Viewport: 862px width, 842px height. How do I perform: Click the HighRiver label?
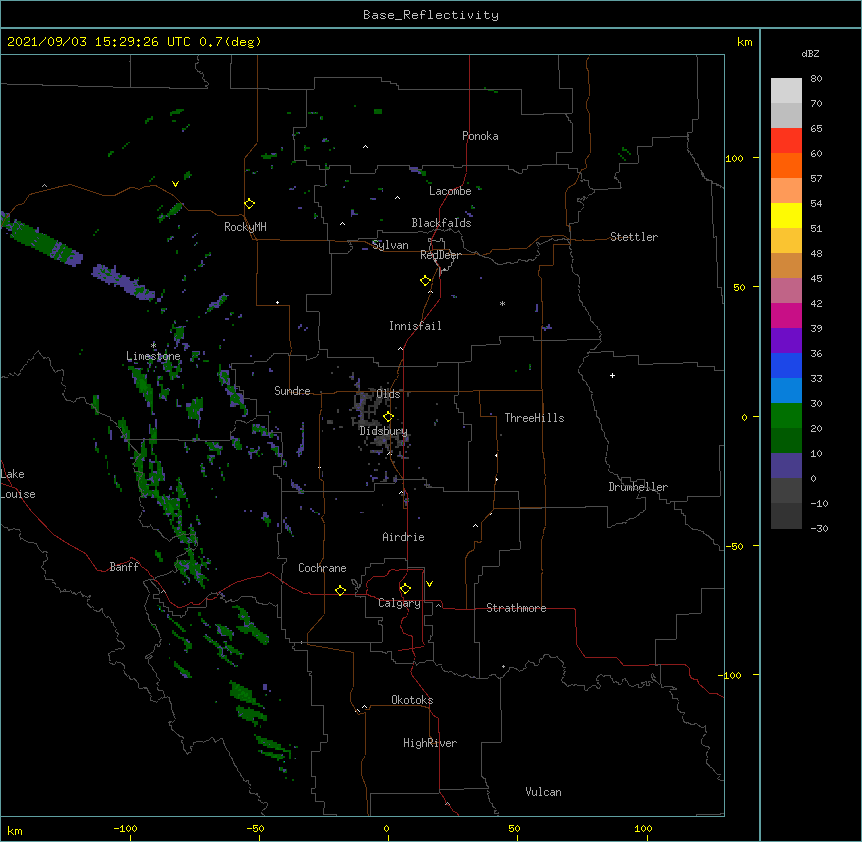point(430,743)
